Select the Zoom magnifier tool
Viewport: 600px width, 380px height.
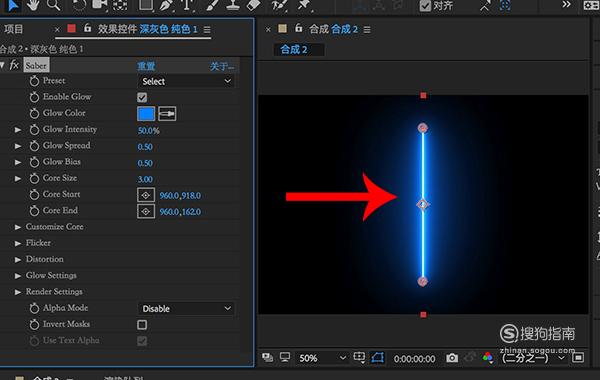54,5
